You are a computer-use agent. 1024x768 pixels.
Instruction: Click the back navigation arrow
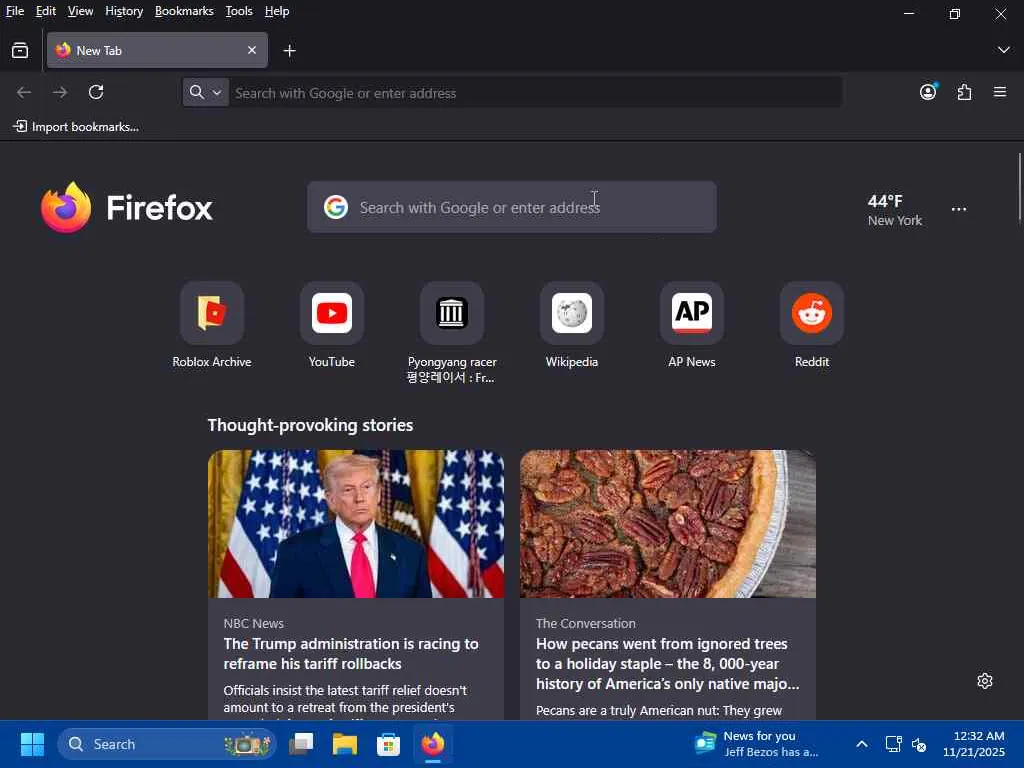point(24,92)
